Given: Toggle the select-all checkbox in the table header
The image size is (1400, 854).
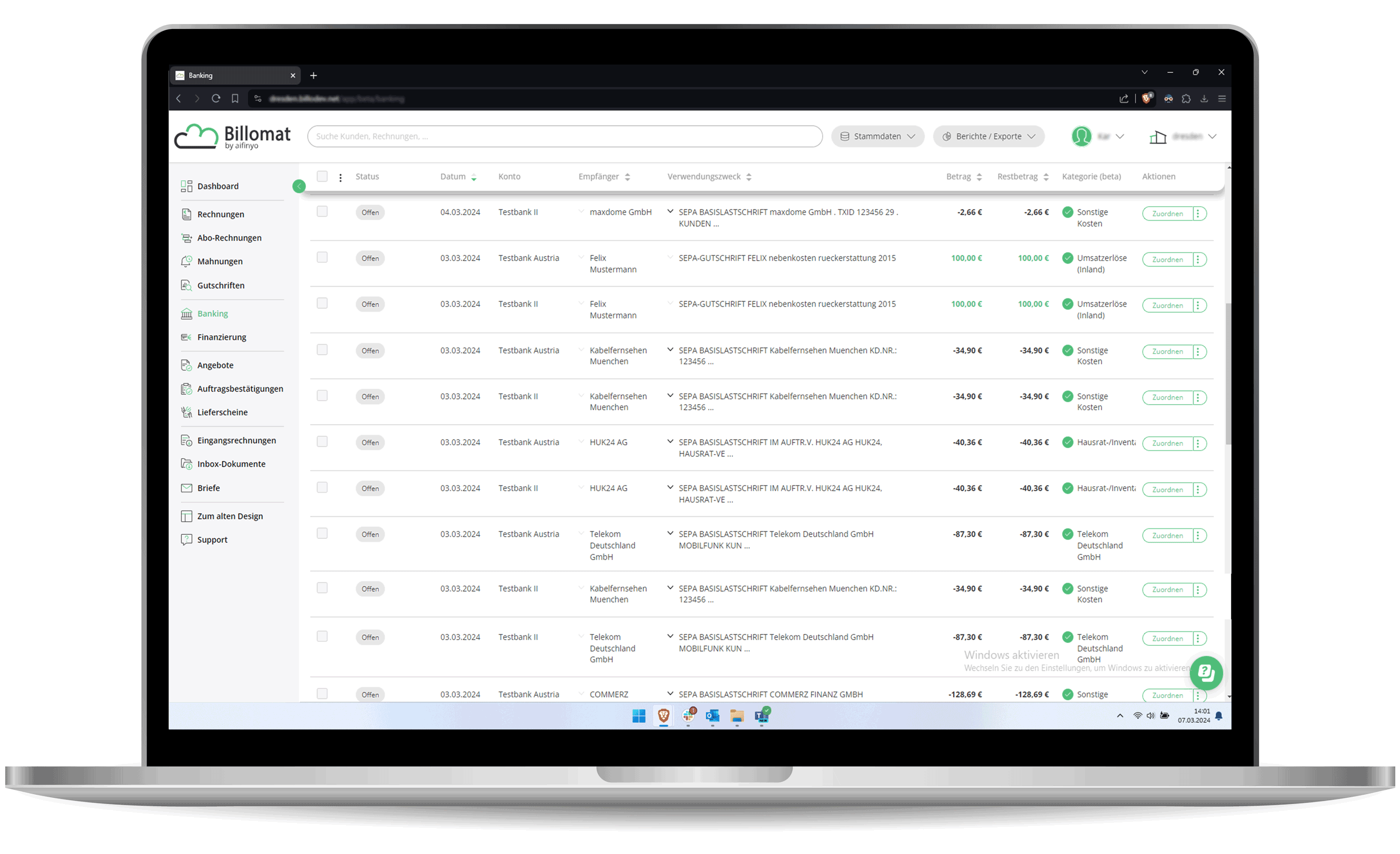Looking at the screenshot, I should pyautogui.click(x=322, y=176).
